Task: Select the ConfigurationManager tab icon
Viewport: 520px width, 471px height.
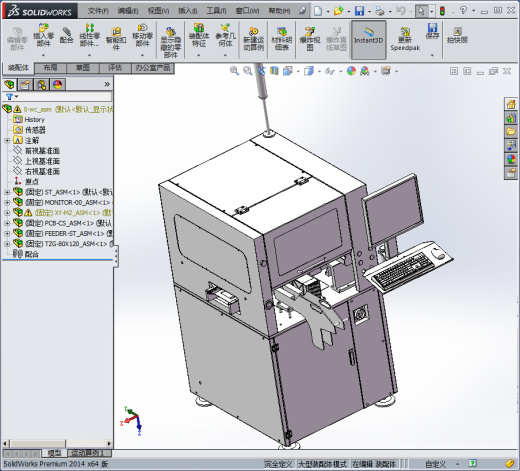Action: (41, 85)
